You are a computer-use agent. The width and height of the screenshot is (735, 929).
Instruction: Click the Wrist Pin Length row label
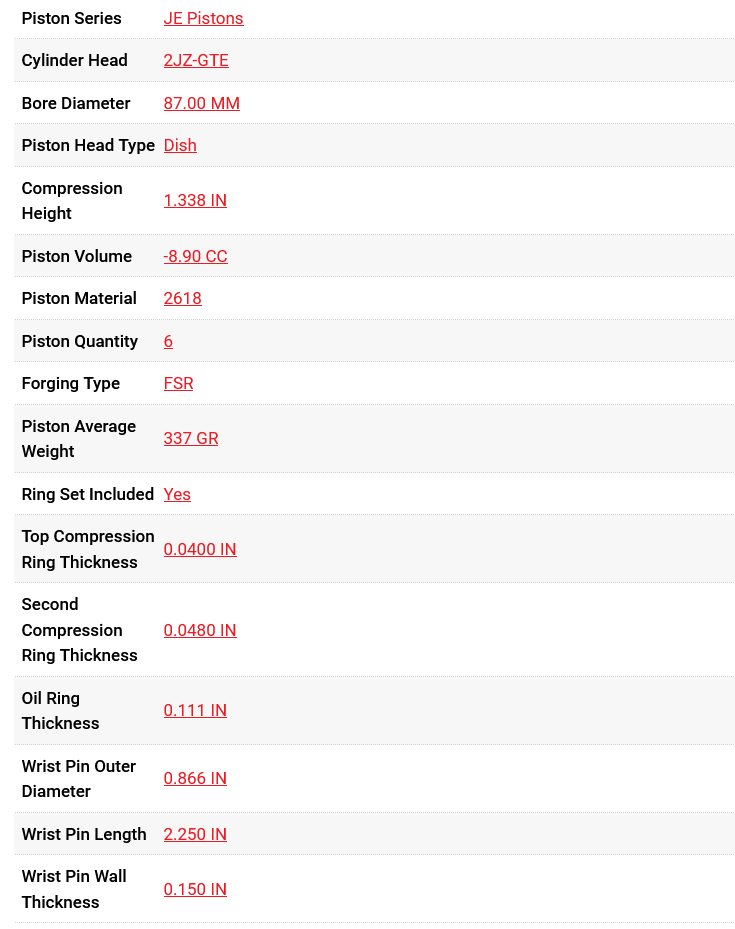click(84, 834)
